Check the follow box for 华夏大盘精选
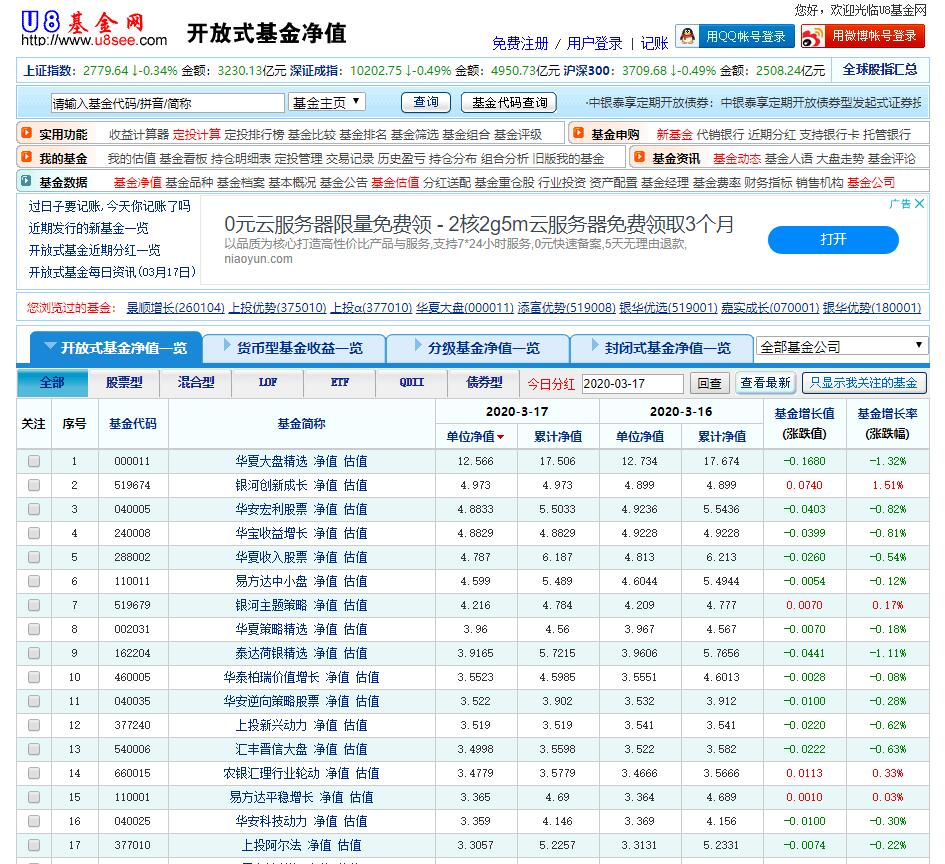Image resolution: width=945 pixels, height=864 pixels. 34,461
